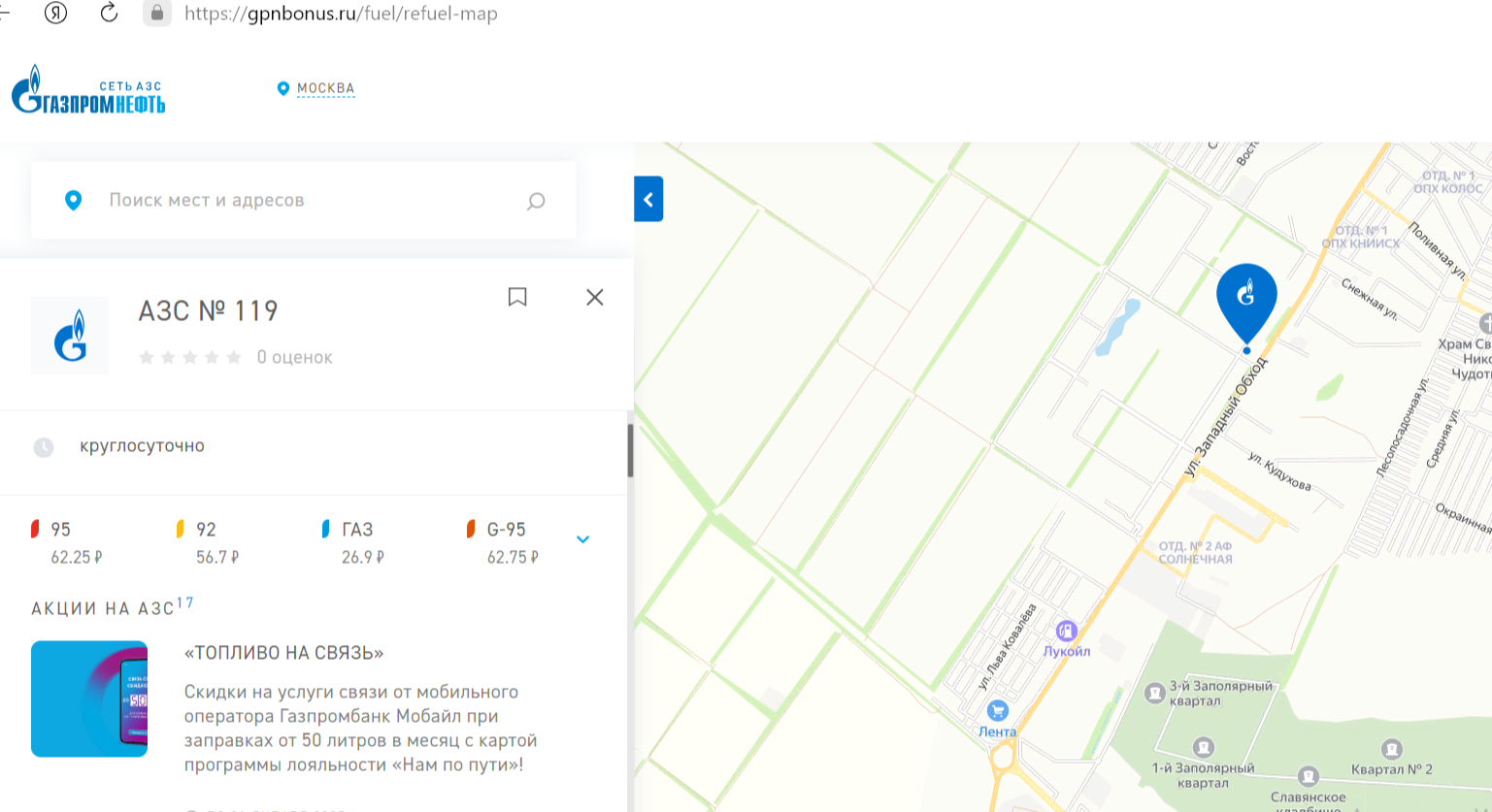The image size is (1492, 812).
Task: Click the ул. Льва Ковалёва street label
Action: [1008, 646]
